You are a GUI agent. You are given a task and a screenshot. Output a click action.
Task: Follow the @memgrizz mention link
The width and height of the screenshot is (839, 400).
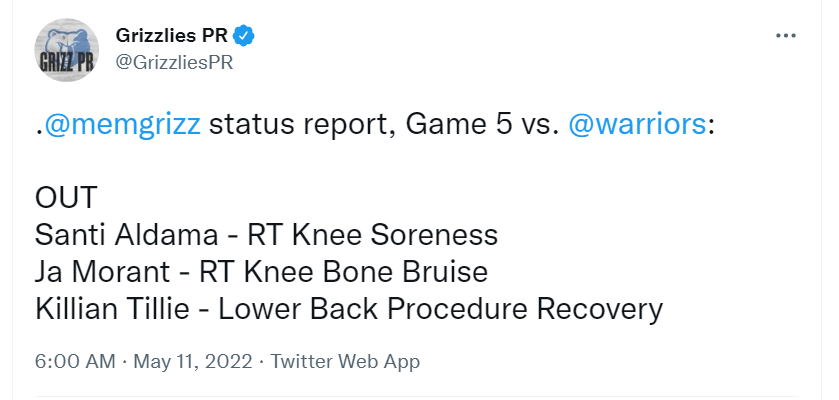click(x=123, y=125)
